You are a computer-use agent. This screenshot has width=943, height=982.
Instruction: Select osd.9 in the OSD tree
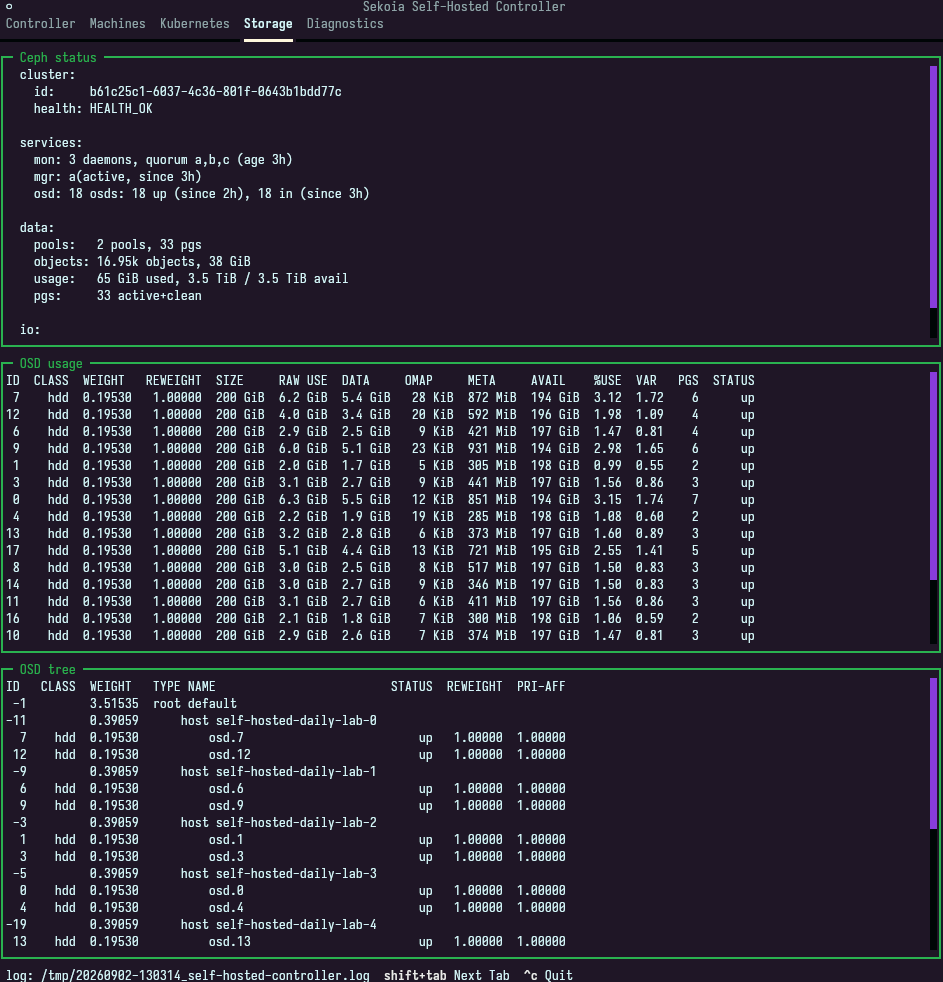tap(226, 805)
